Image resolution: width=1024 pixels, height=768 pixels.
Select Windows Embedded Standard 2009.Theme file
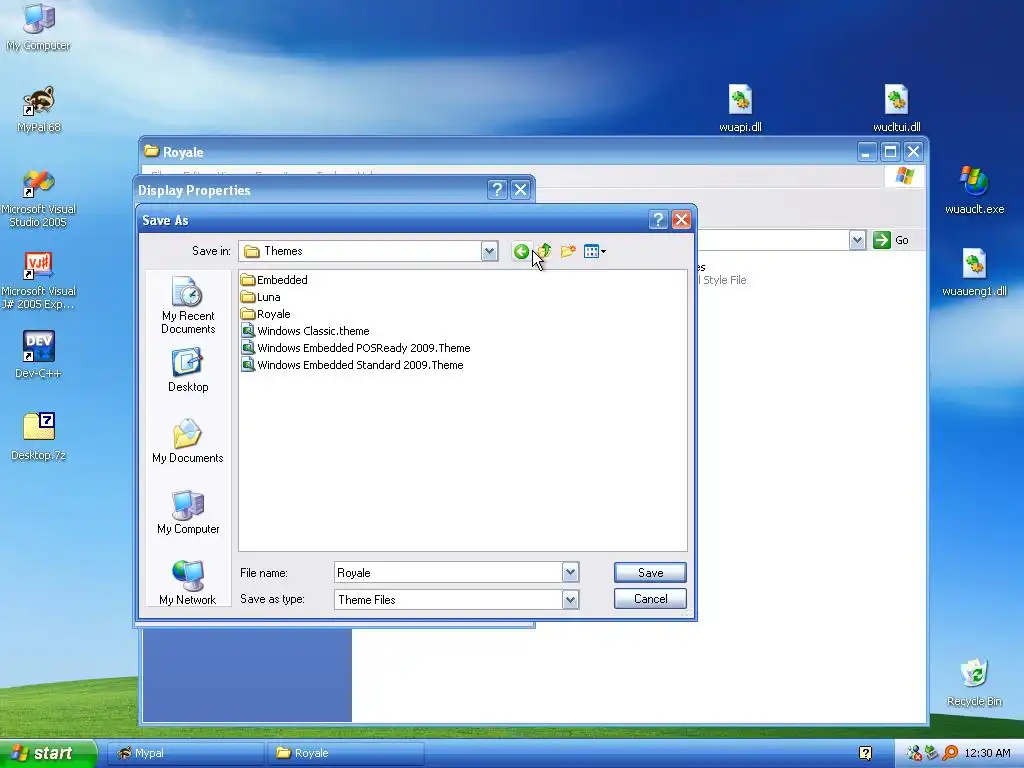(x=353, y=364)
